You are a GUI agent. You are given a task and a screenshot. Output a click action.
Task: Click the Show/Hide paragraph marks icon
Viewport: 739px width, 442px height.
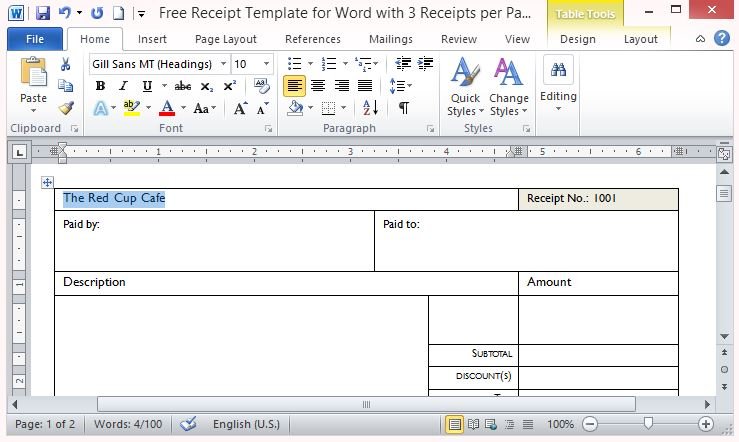coord(403,108)
